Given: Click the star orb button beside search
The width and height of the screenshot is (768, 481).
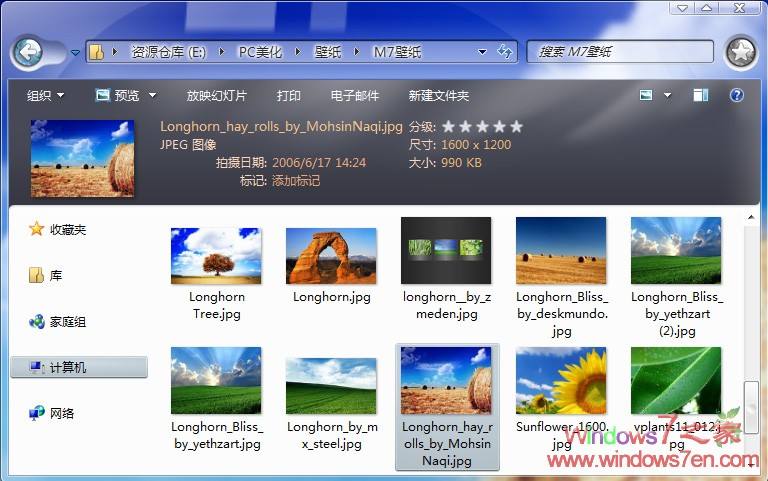Looking at the screenshot, I should pyautogui.click(x=742, y=52).
